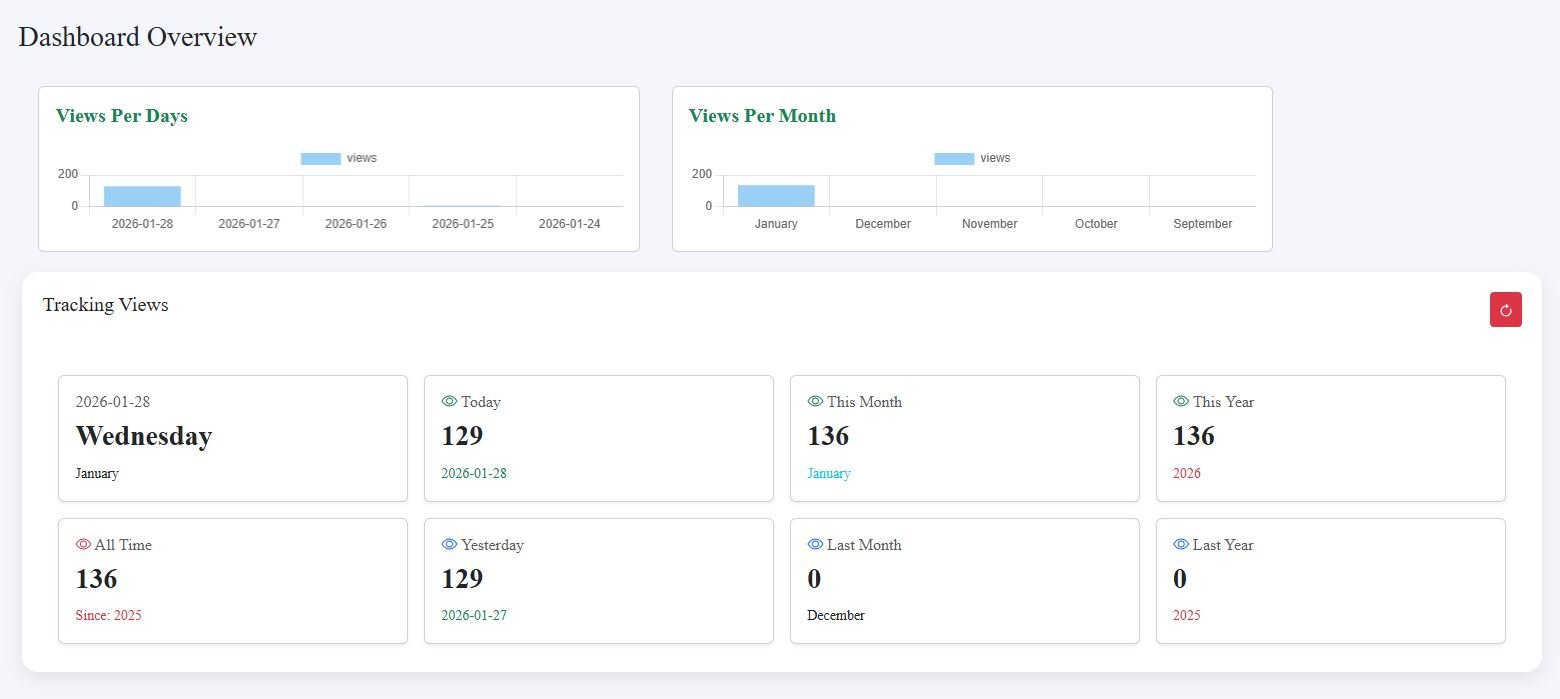Click the eye icon beside This Year
This screenshot has width=1560, height=699.
(x=1181, y=401)
